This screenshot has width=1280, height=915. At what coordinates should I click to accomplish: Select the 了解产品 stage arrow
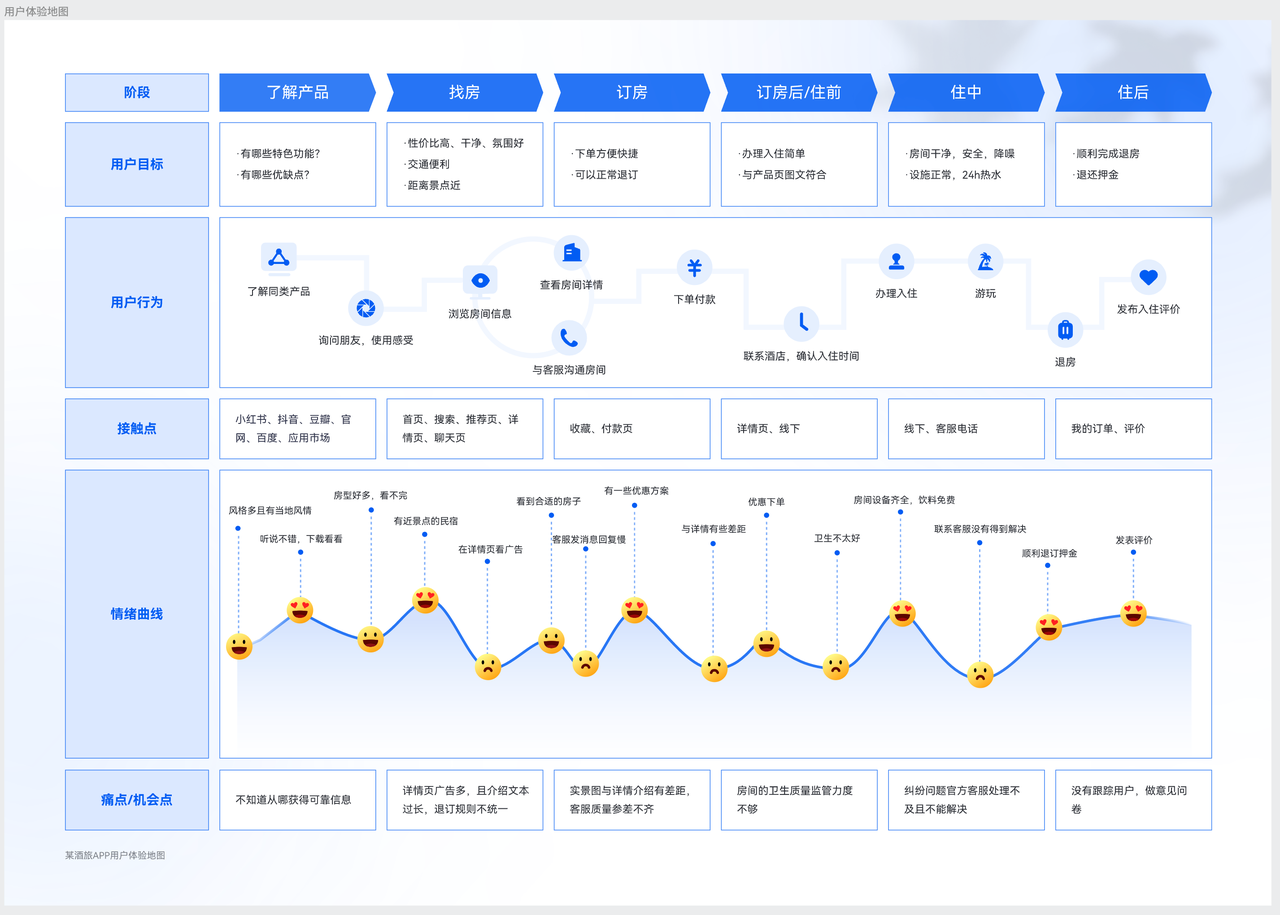[x=297, y=92]
